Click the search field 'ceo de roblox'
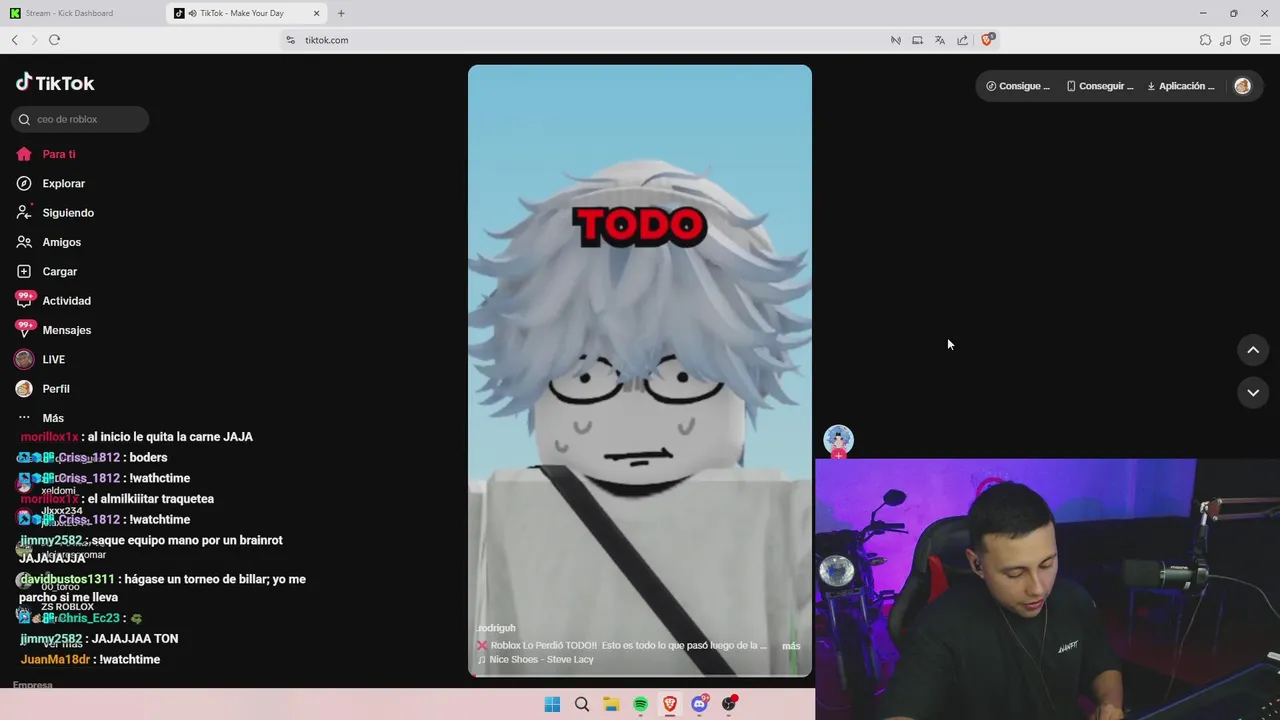Viewport: 1280px width, 720px height. 80,119
